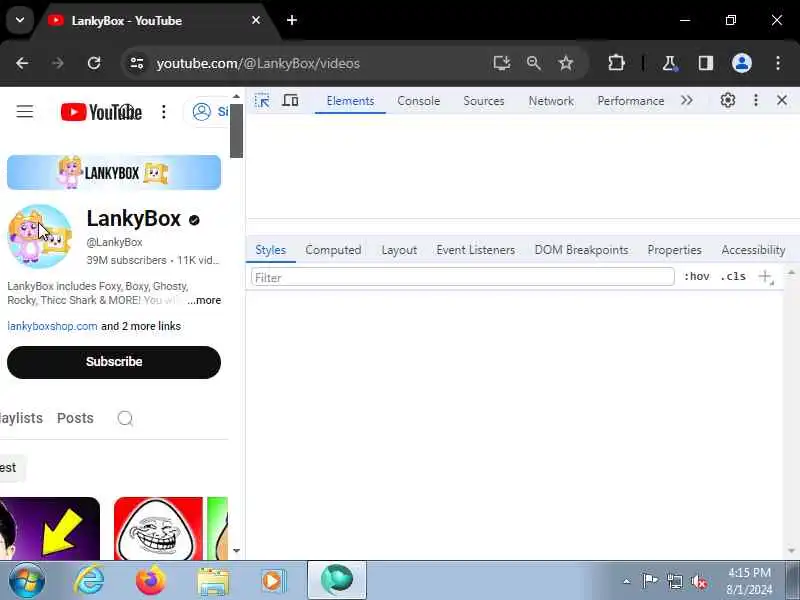Image resolution: width=800 pixels, height=600 pixels.
Task: Switch to Computed pane tab
Action: point(333,250)
